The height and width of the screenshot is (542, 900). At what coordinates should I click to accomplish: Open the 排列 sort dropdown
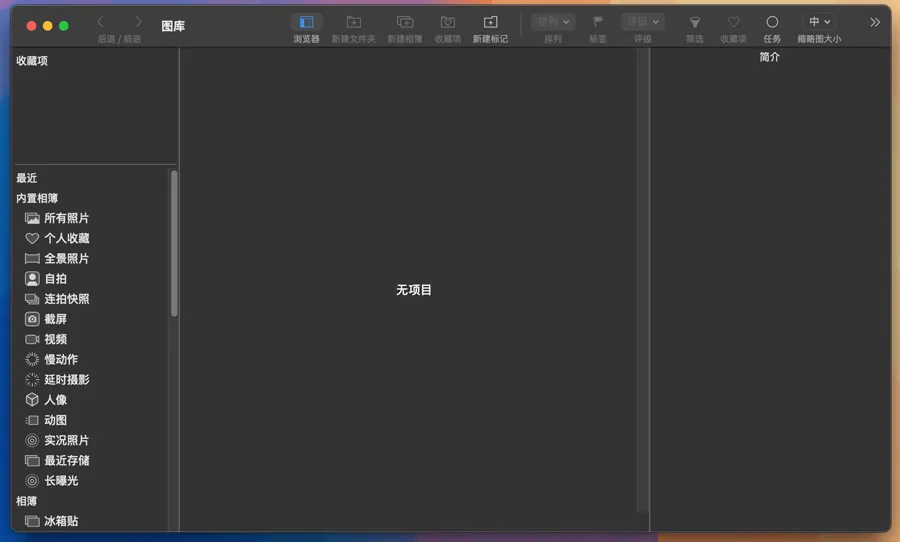click(x=552, y=22)
